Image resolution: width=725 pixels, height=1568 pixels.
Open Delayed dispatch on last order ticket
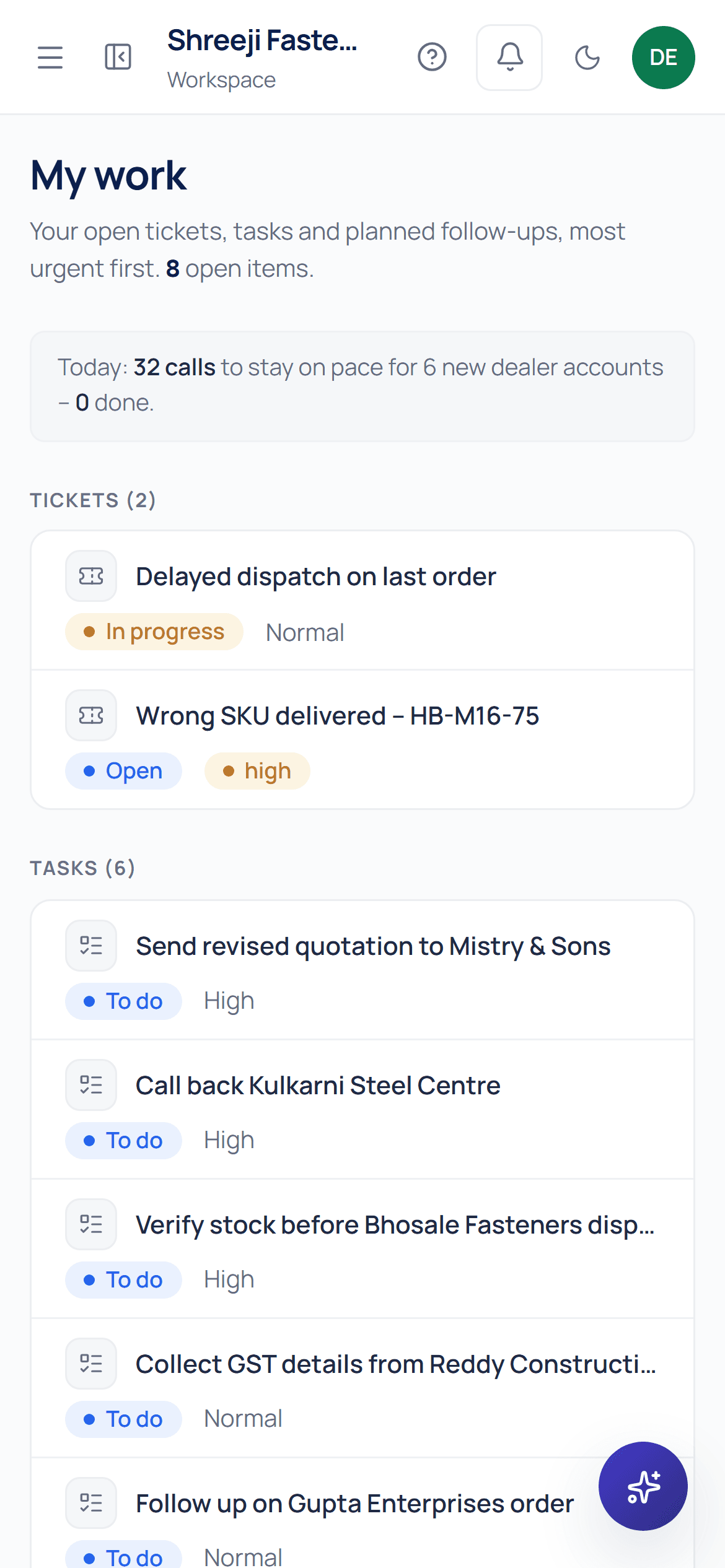point(362,600)
